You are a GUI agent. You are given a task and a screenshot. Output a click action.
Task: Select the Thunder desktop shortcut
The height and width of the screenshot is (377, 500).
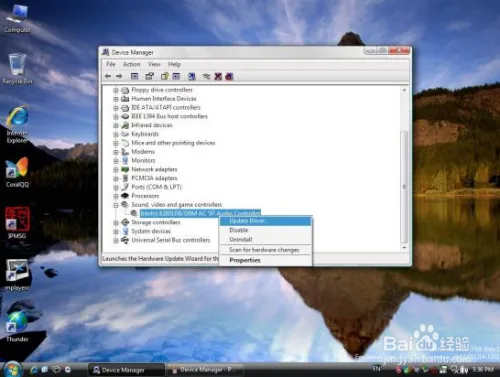pos(17,327)
